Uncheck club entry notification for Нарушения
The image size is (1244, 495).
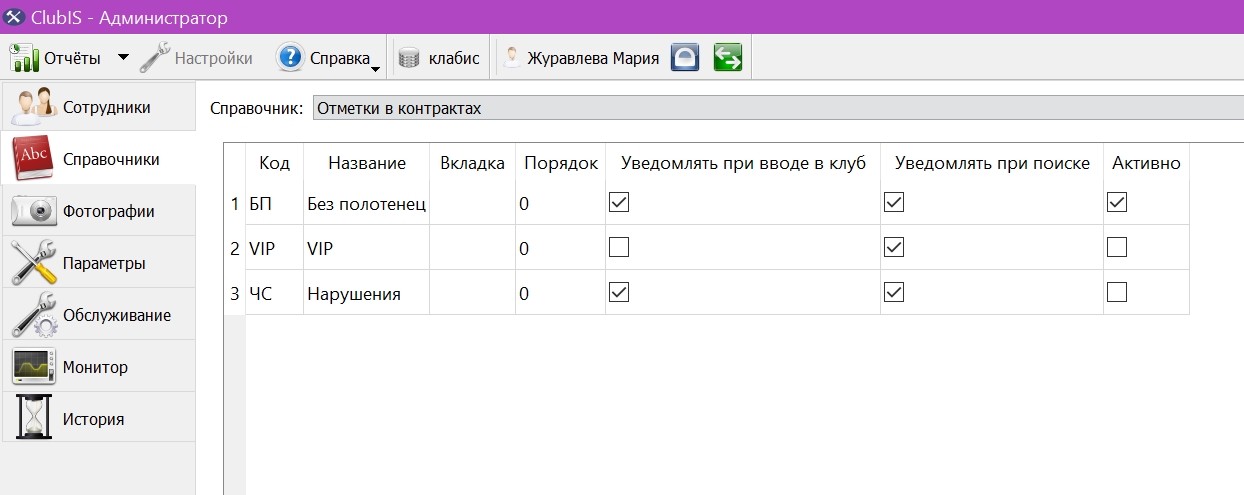click(x=619, y=292)
